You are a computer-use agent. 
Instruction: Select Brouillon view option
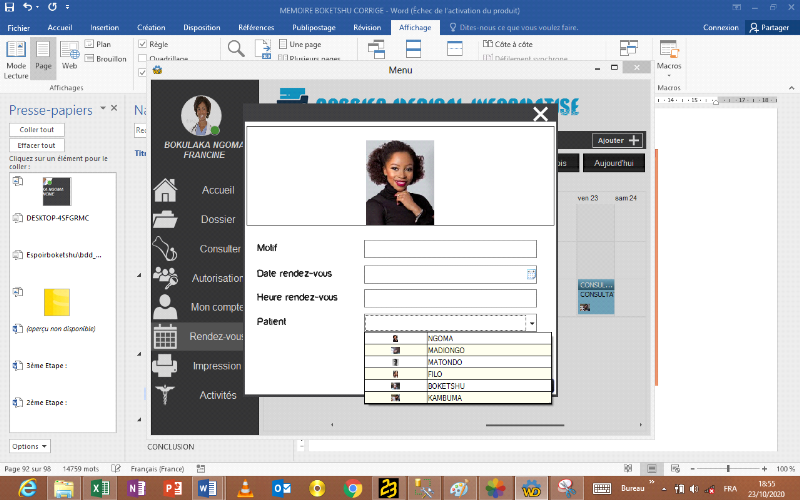[106, 59]
